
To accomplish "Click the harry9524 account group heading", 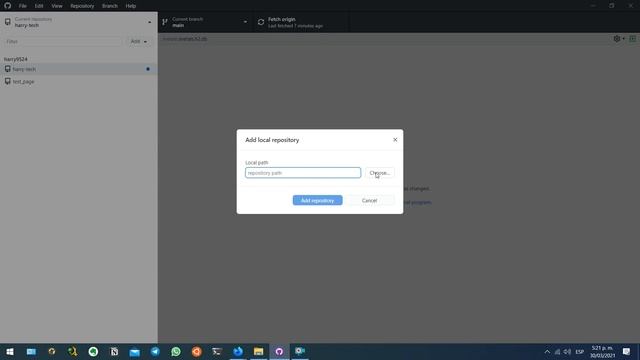I will pos(16,59).
